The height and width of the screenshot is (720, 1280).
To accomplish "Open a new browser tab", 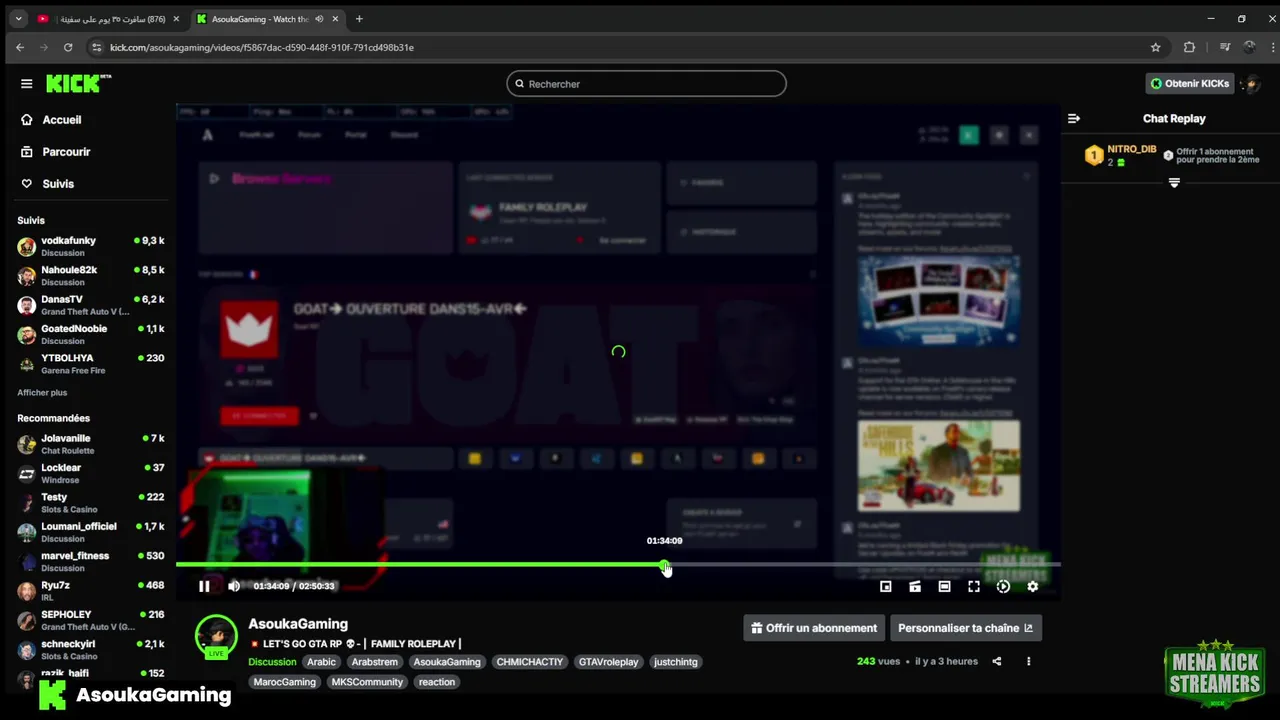I will pyautogui.click(x=359, y=19).
